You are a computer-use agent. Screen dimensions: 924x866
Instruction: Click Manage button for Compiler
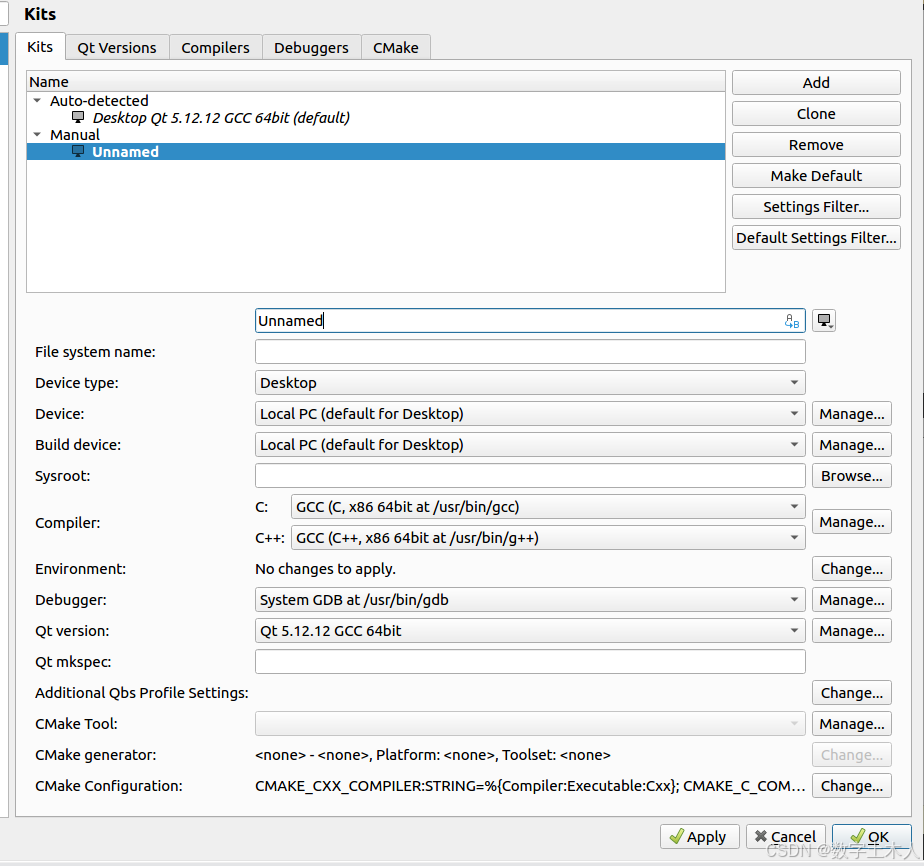pyautogui.click(x=852, y=522)
